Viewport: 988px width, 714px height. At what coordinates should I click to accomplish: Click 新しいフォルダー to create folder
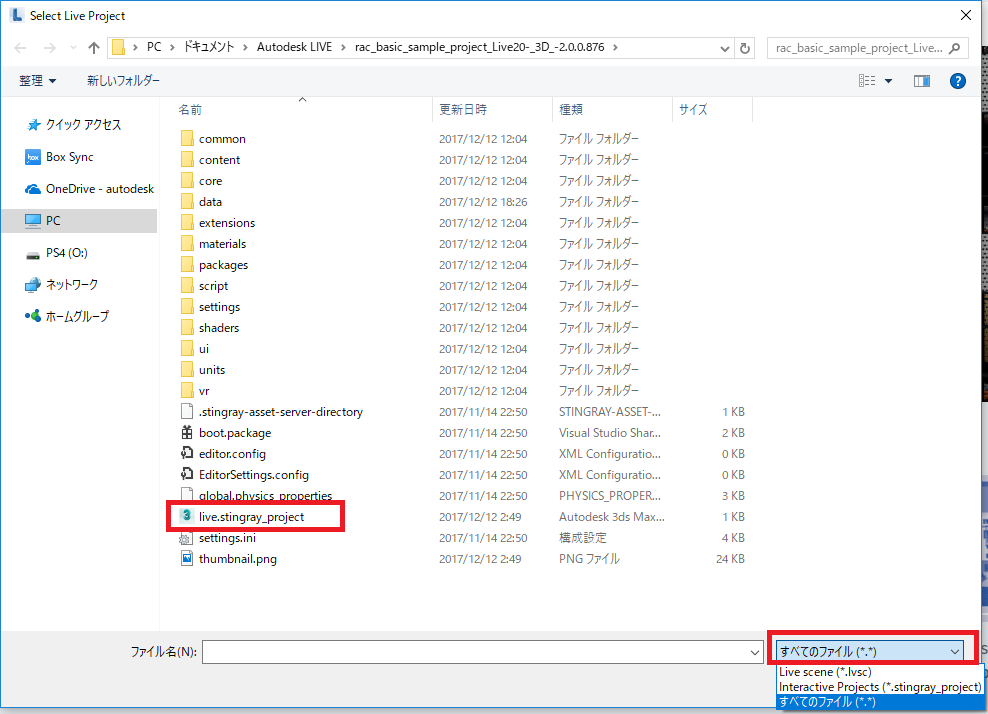124,81
